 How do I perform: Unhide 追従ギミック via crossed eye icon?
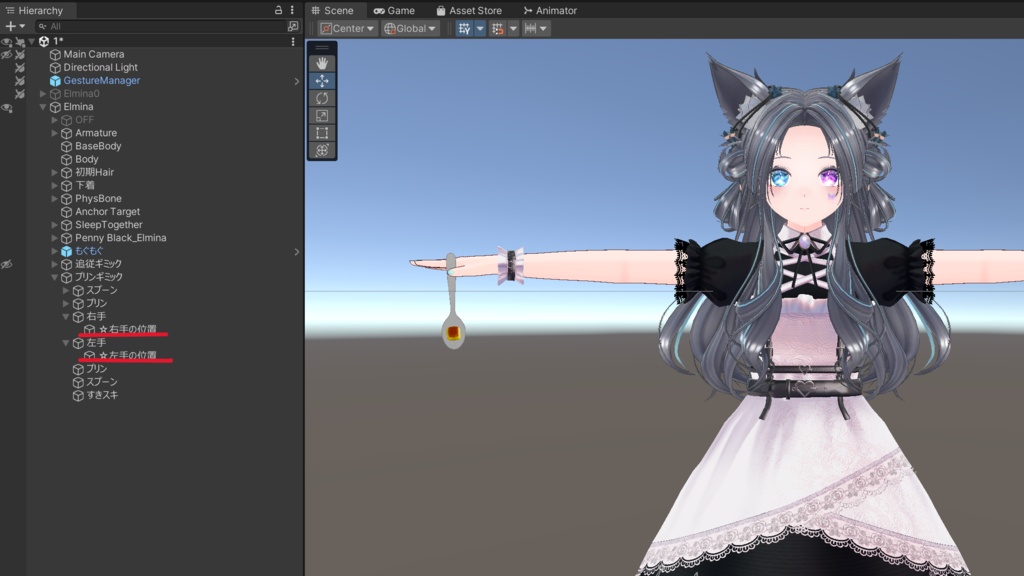click(x=7, y=264)
